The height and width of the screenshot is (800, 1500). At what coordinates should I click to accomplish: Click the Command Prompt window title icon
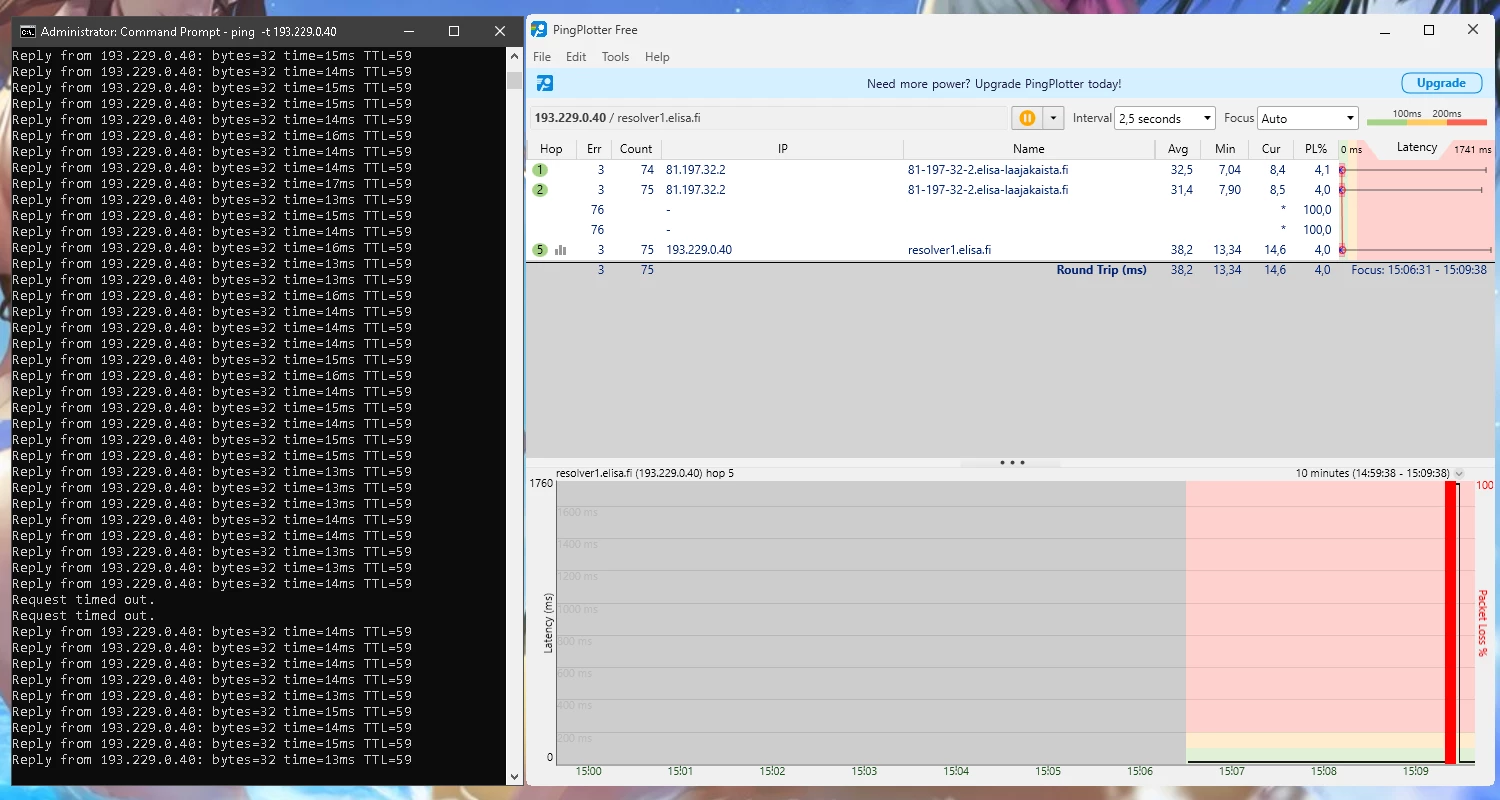pos(28,31)
